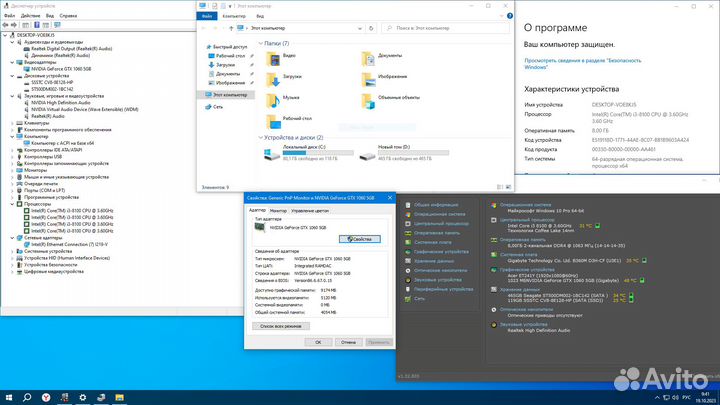
Task: Select NVIDIA GeForce GTX 1060 5GB in device tree
Action: coord(61,69)
